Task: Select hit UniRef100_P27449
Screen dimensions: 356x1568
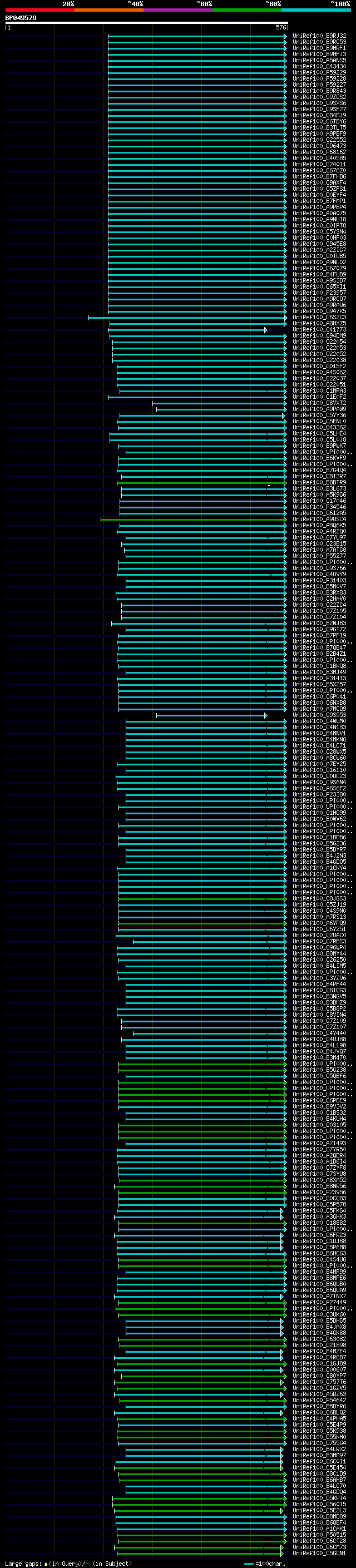Action: (319, 1303)
